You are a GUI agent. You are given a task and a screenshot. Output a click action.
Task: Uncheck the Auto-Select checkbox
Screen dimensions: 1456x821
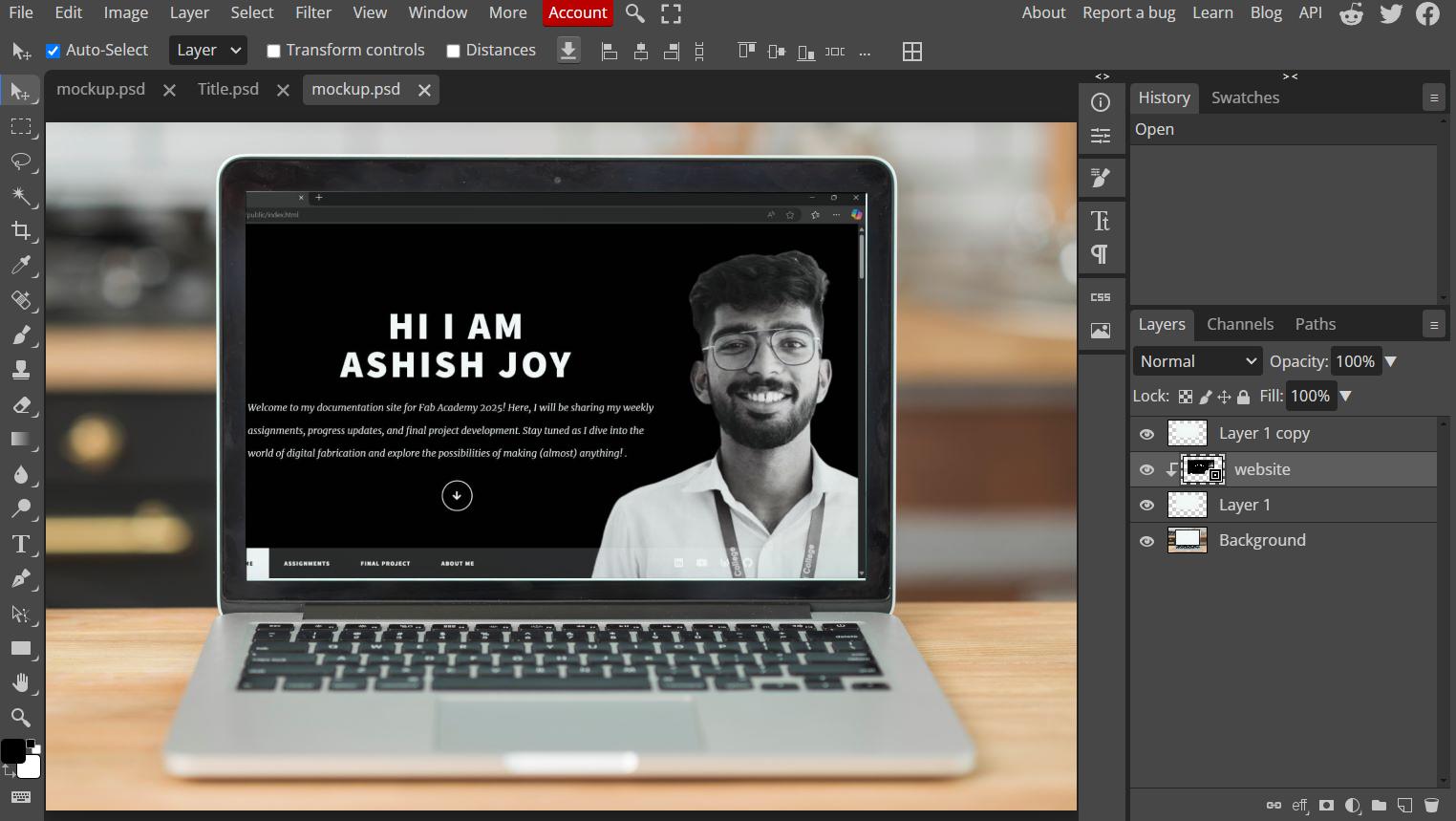(54, 51)
